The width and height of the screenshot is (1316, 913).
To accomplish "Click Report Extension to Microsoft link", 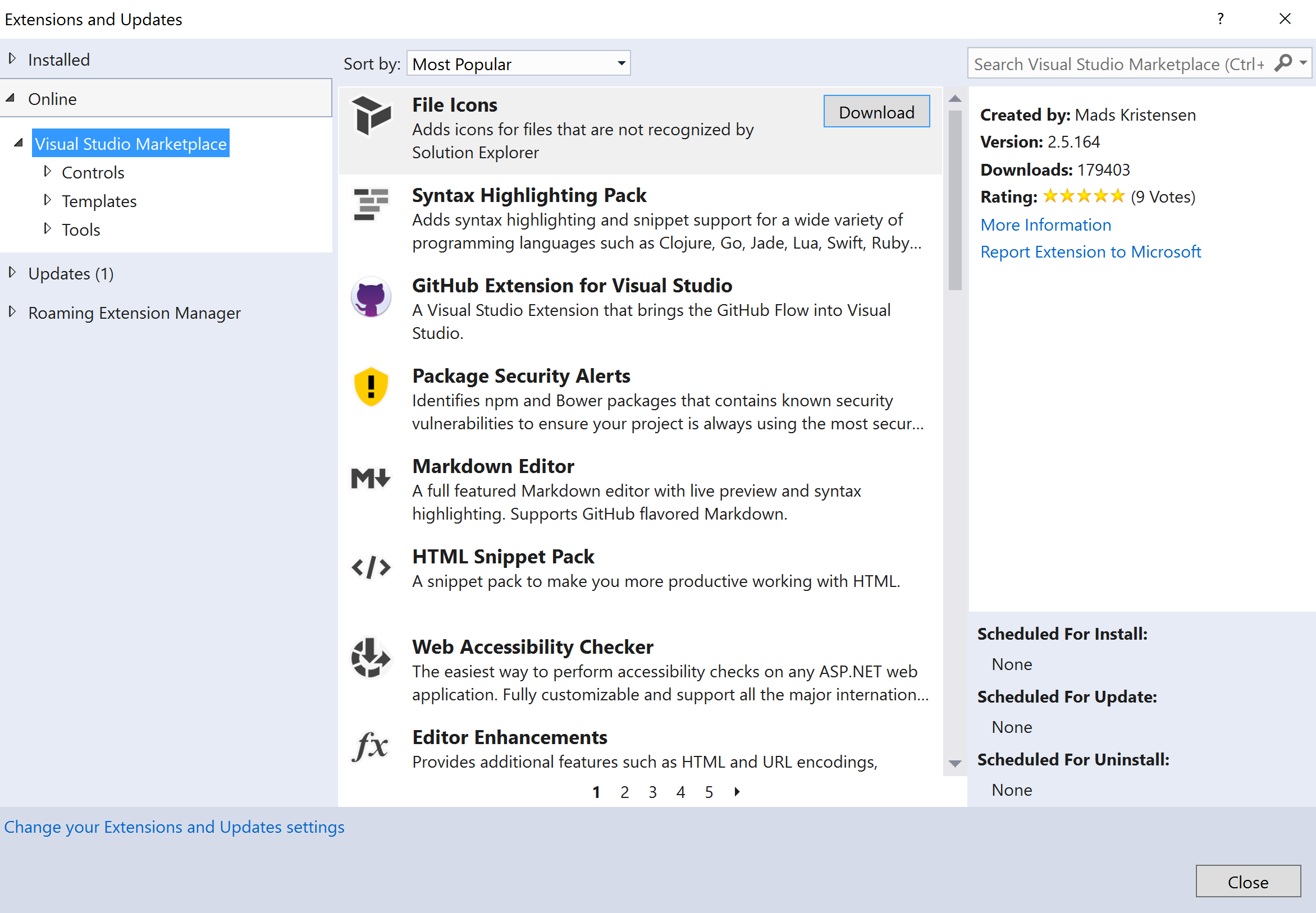I will click(x=1090, y=252).
